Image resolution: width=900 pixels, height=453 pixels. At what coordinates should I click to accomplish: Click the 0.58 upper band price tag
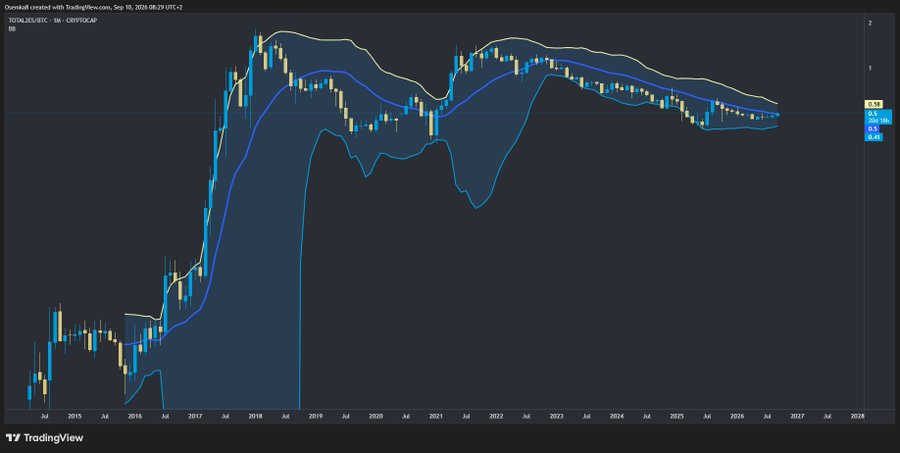pyautogui.click(x=875, y=104)
